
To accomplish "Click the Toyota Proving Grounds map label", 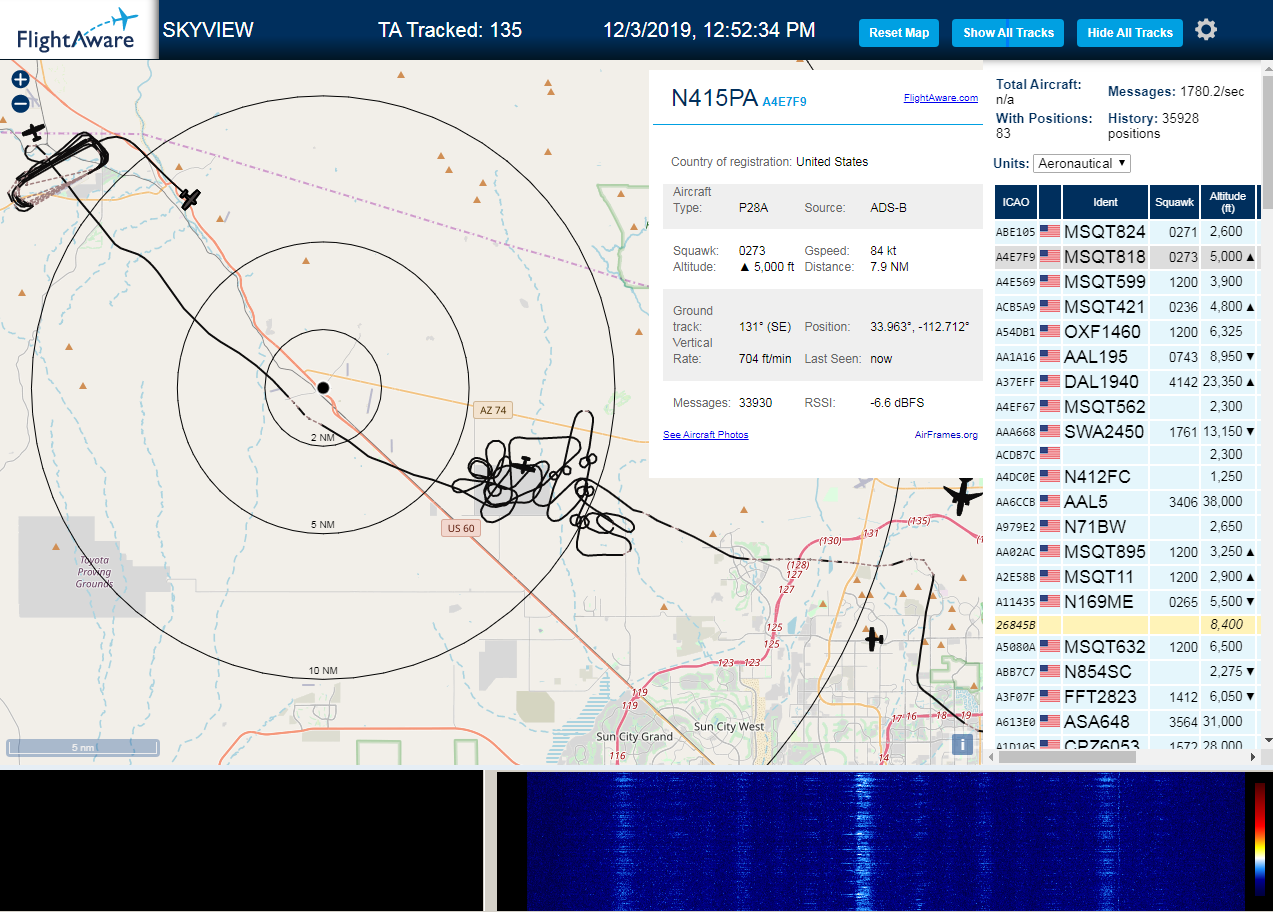I will click(95, 572).
